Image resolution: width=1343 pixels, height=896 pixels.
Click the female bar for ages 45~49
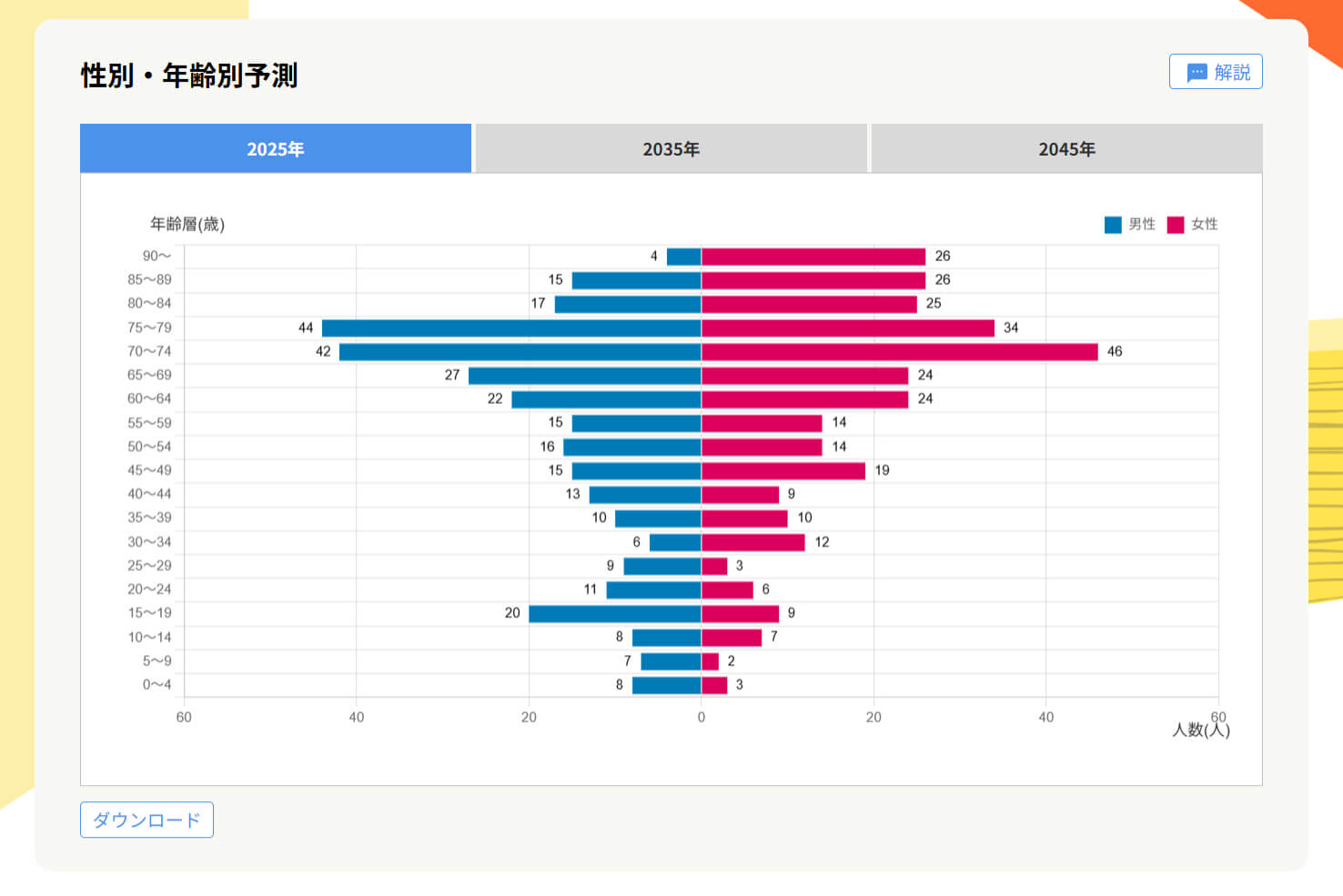[783, 471]
